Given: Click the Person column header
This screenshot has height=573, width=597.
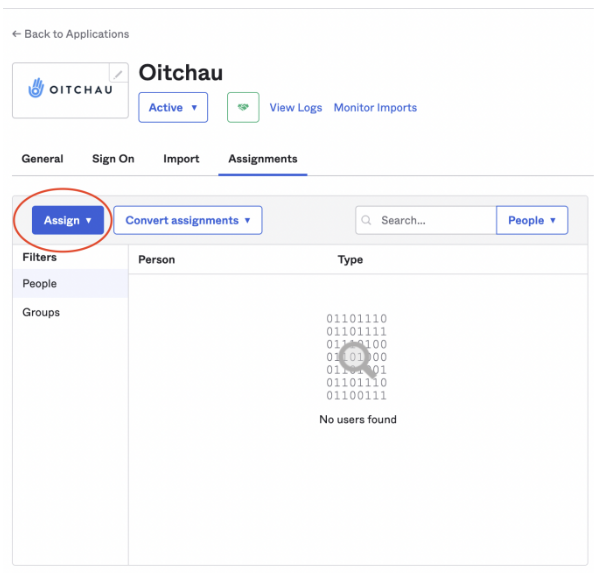Looking at the screenshot, I should point(156,260).
